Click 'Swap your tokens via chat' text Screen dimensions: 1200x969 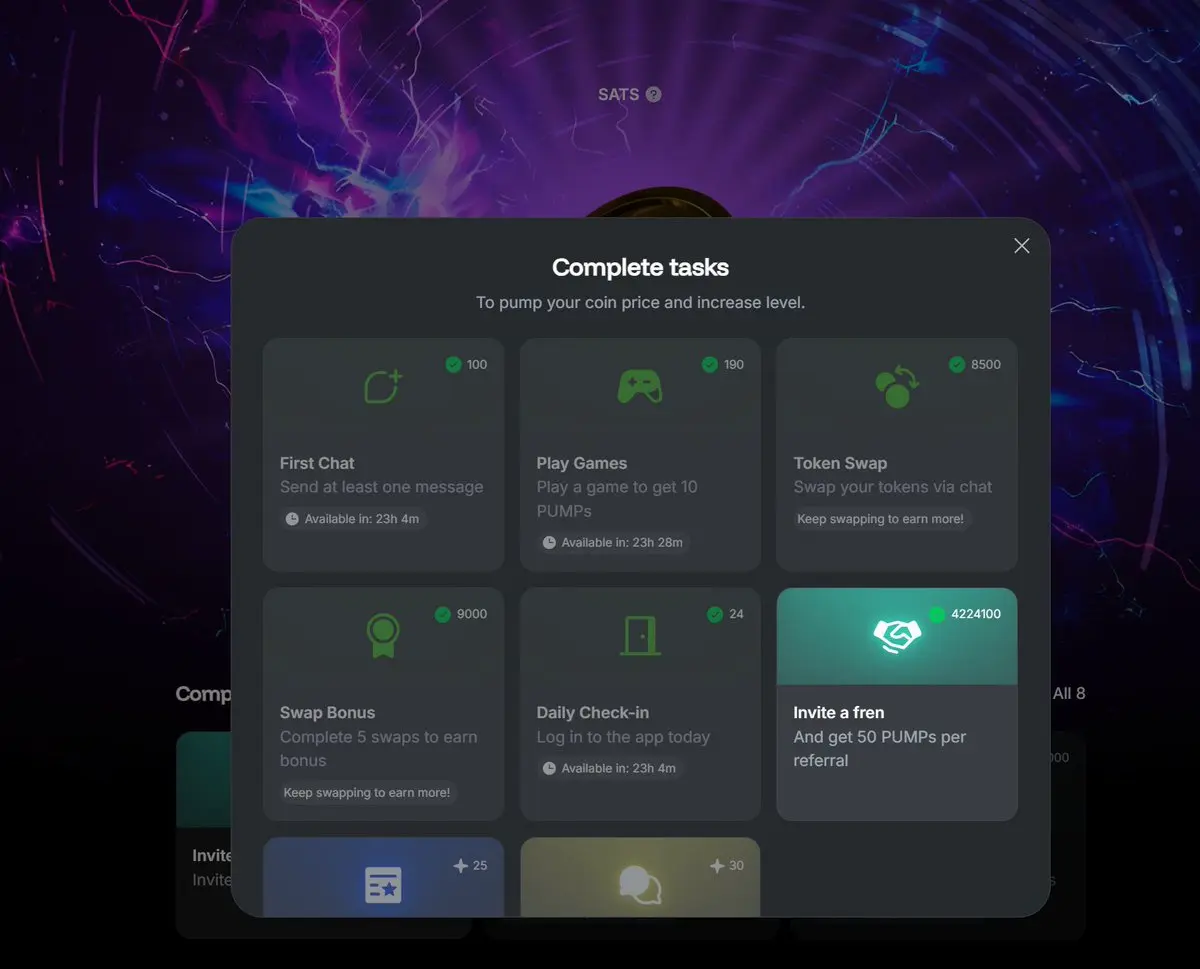pos(893,487)
